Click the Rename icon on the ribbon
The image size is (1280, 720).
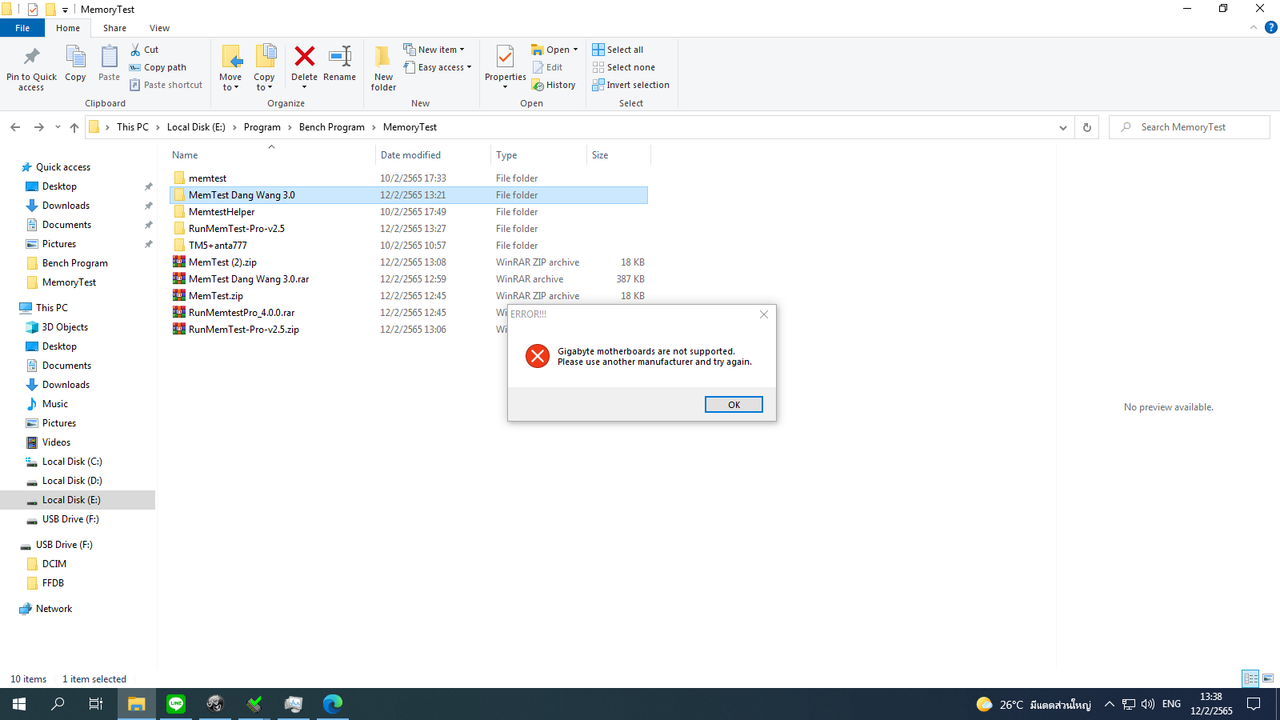[x=340, y=62]
